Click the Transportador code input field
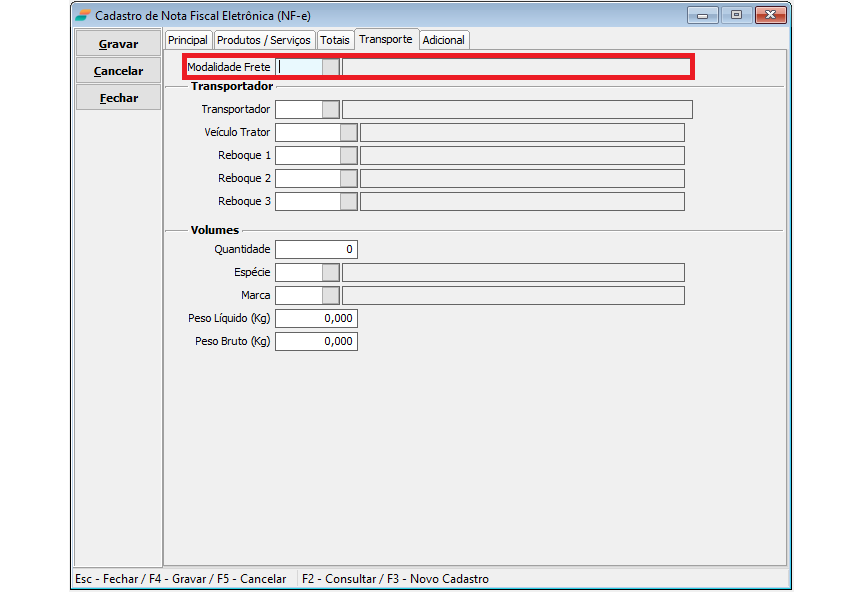 pyautogui.click(x=298, y=109)
